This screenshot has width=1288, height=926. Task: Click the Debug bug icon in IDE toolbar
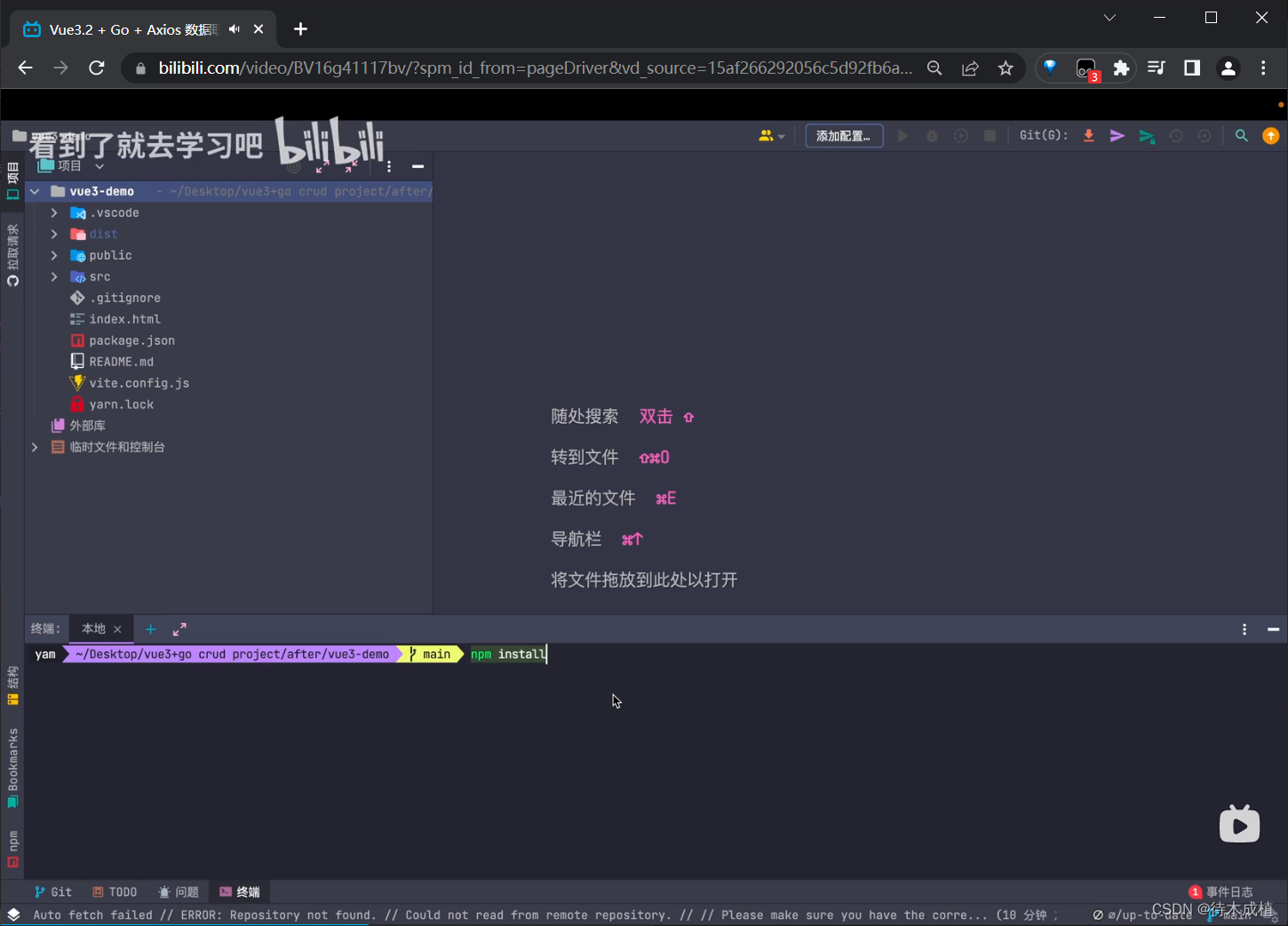(932, 136)
